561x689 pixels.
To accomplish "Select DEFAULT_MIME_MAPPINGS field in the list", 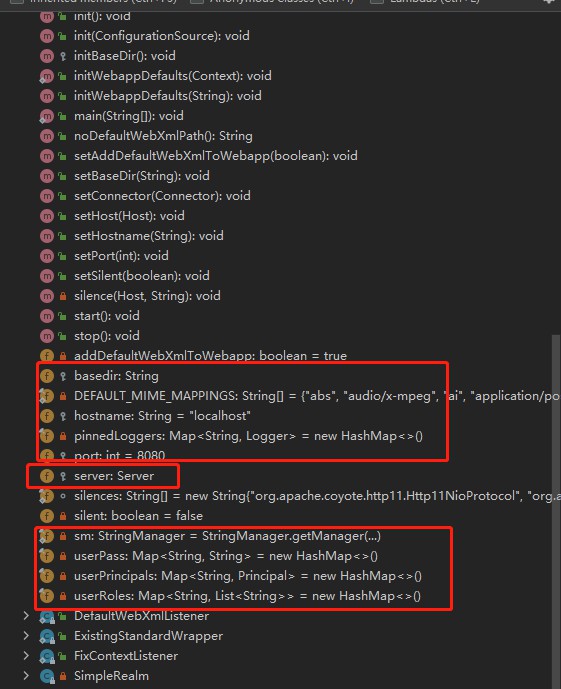I will click(316, 396).
